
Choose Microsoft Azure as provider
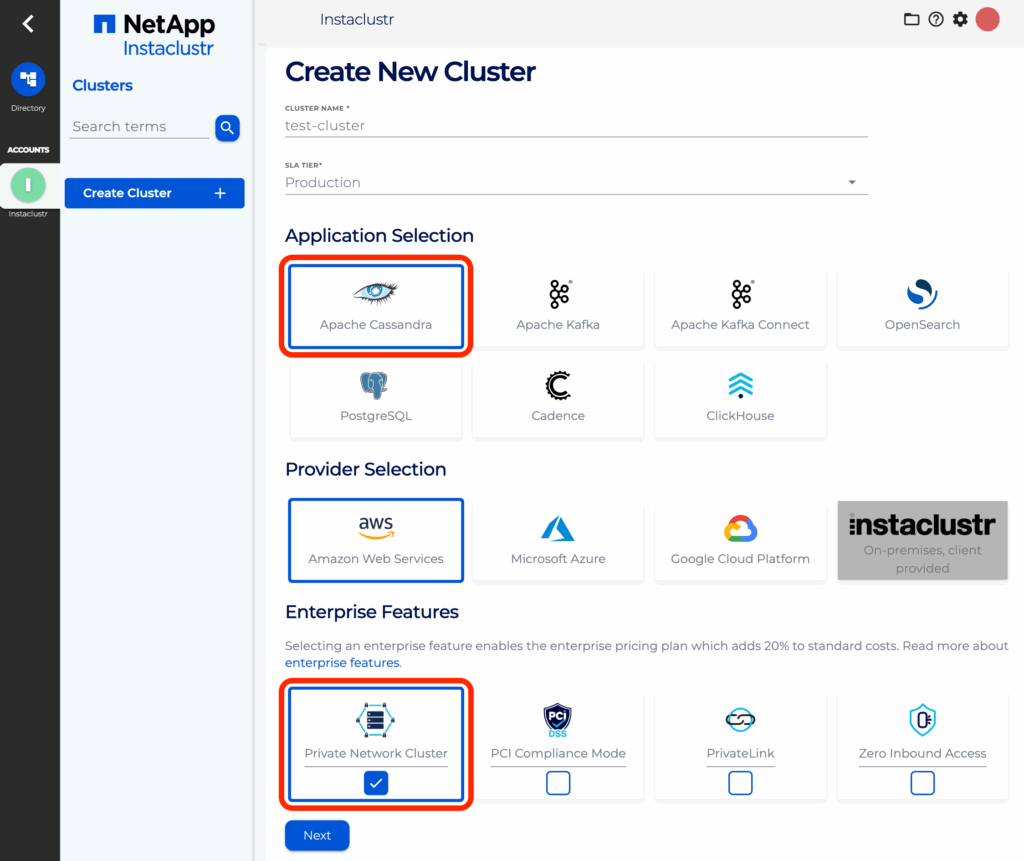pyautogui.click(x=557, y=540)
